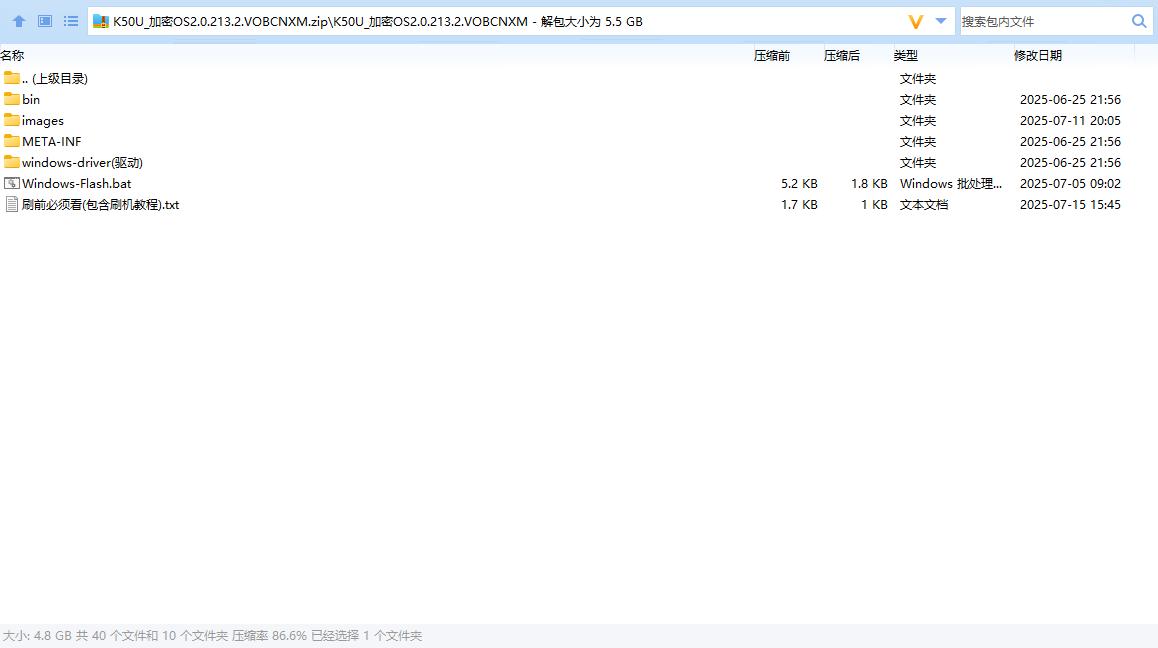
Task: Click the date 2025-07-15 15:45
Action: [x=1070, y=205]
